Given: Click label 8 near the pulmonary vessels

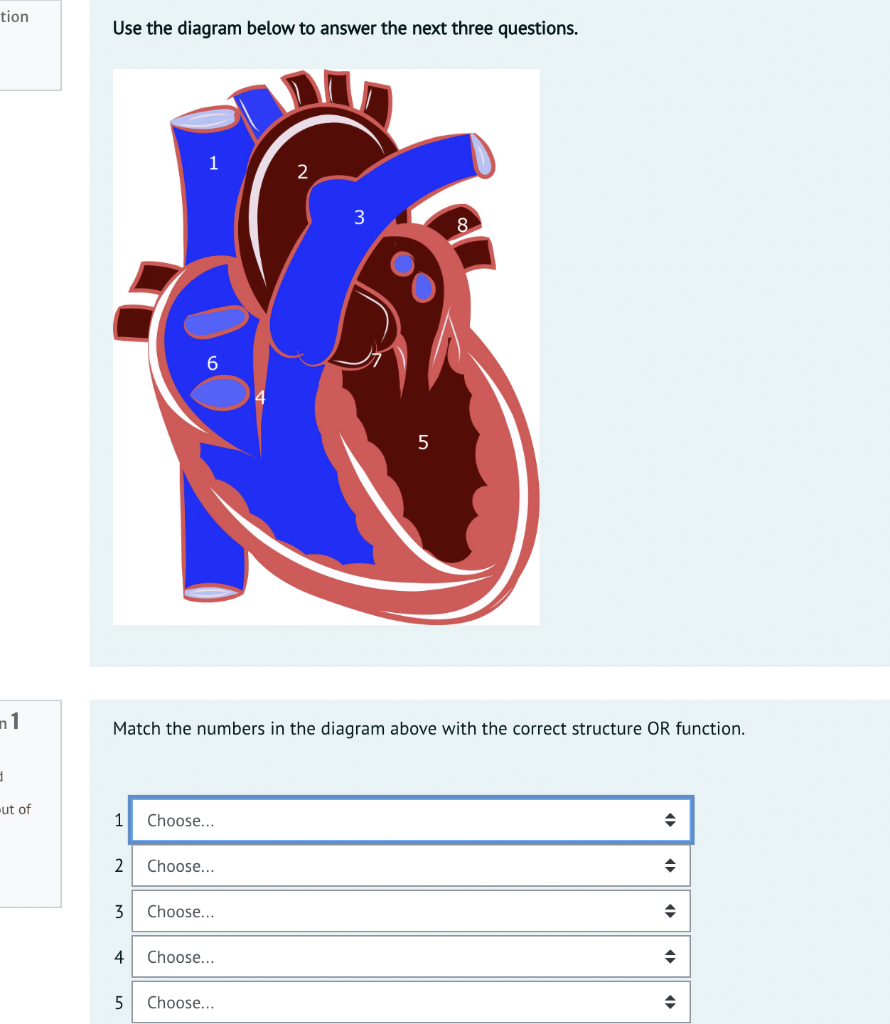Looking at the screenshot, I should tap(461, 226).
